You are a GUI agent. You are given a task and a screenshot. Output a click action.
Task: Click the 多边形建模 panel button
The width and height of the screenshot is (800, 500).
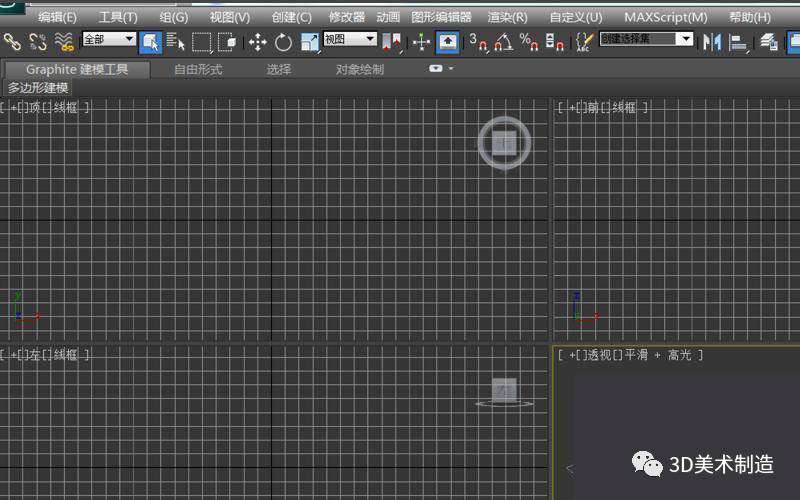(x=35, y=88)
